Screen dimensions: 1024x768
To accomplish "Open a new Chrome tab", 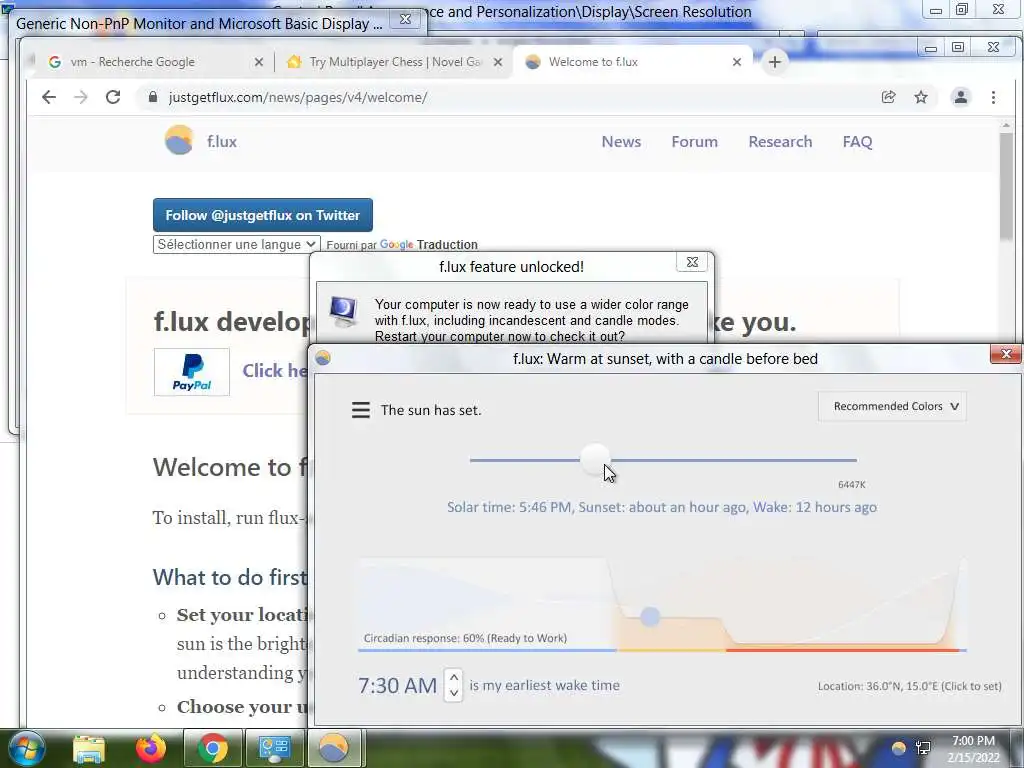I will [775, 62].
